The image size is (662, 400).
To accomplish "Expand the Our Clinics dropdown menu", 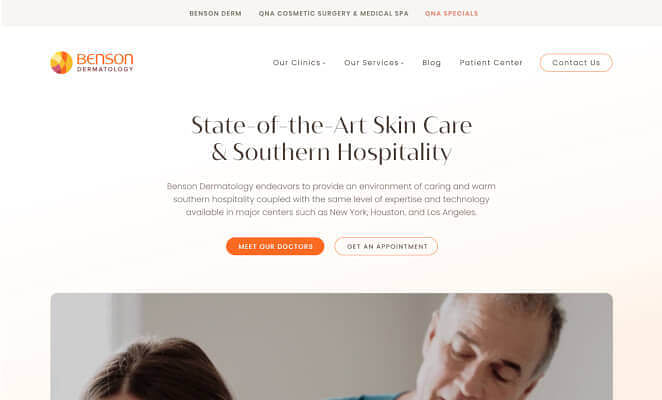I will [x=299, y=63].
